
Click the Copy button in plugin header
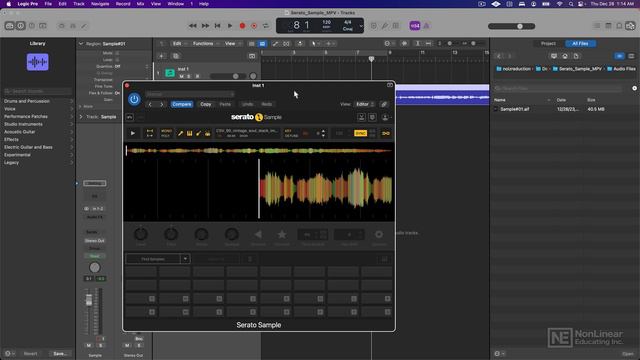pyautogui.click(x=206, y=104)
